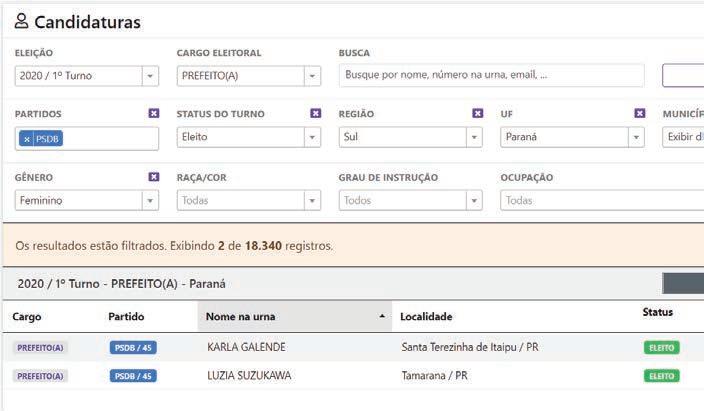The height and width of the screenshot is (411, 704).
Task: Open the Eleição dropdown
Action: (150, 76)
